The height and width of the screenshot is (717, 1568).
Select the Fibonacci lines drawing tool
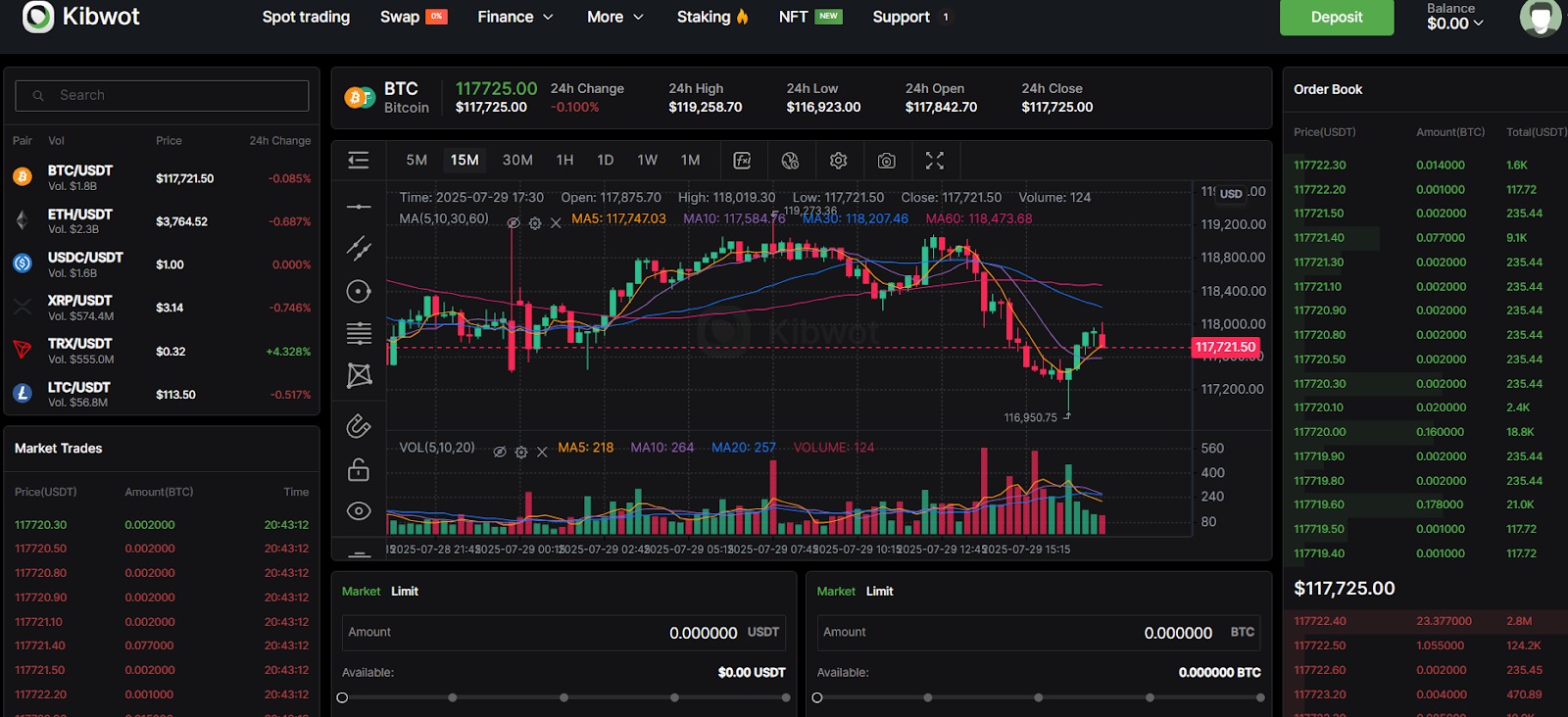(x=359, y=333)
